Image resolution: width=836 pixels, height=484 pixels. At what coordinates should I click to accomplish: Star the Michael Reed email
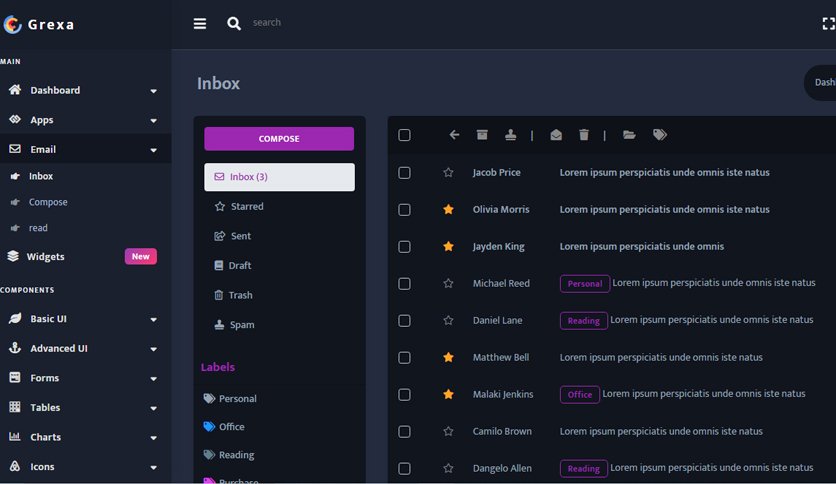click(x=448, y=283)
